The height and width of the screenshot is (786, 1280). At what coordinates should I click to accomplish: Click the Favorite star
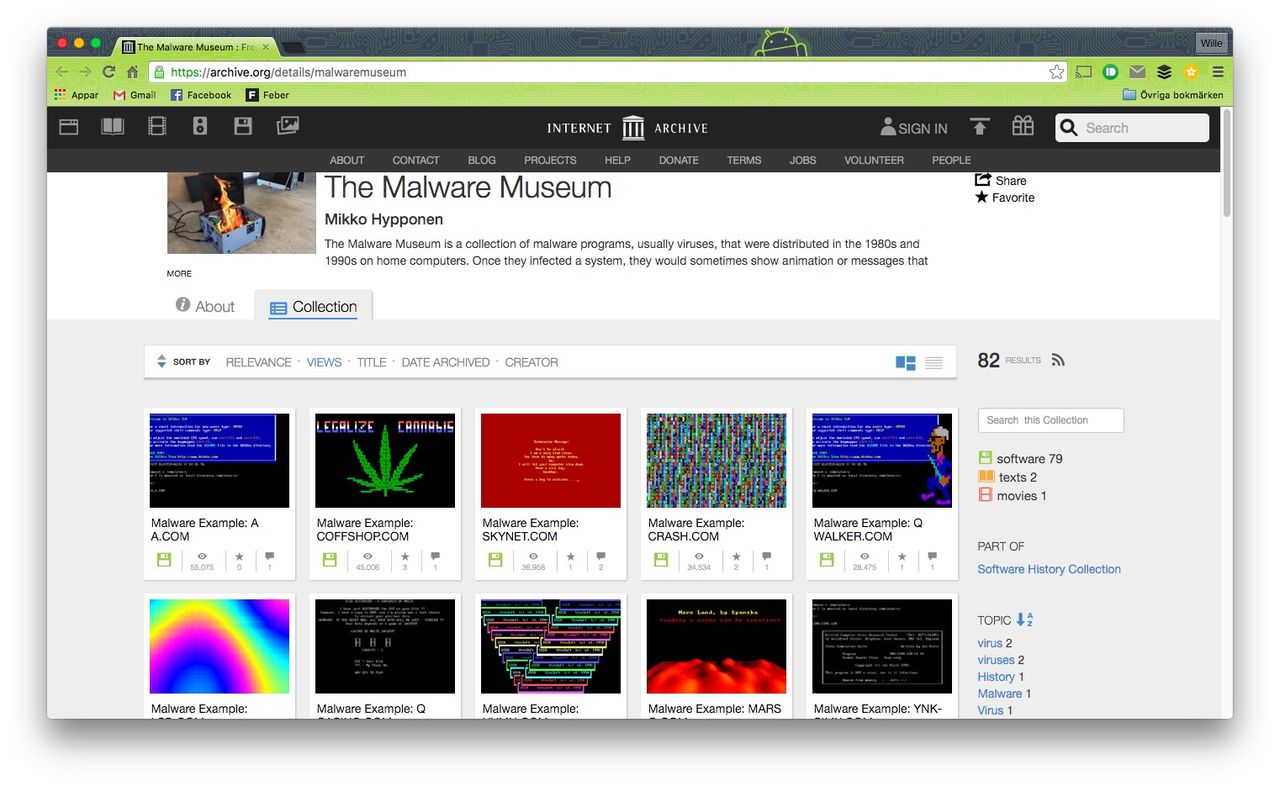coord(982,197)
